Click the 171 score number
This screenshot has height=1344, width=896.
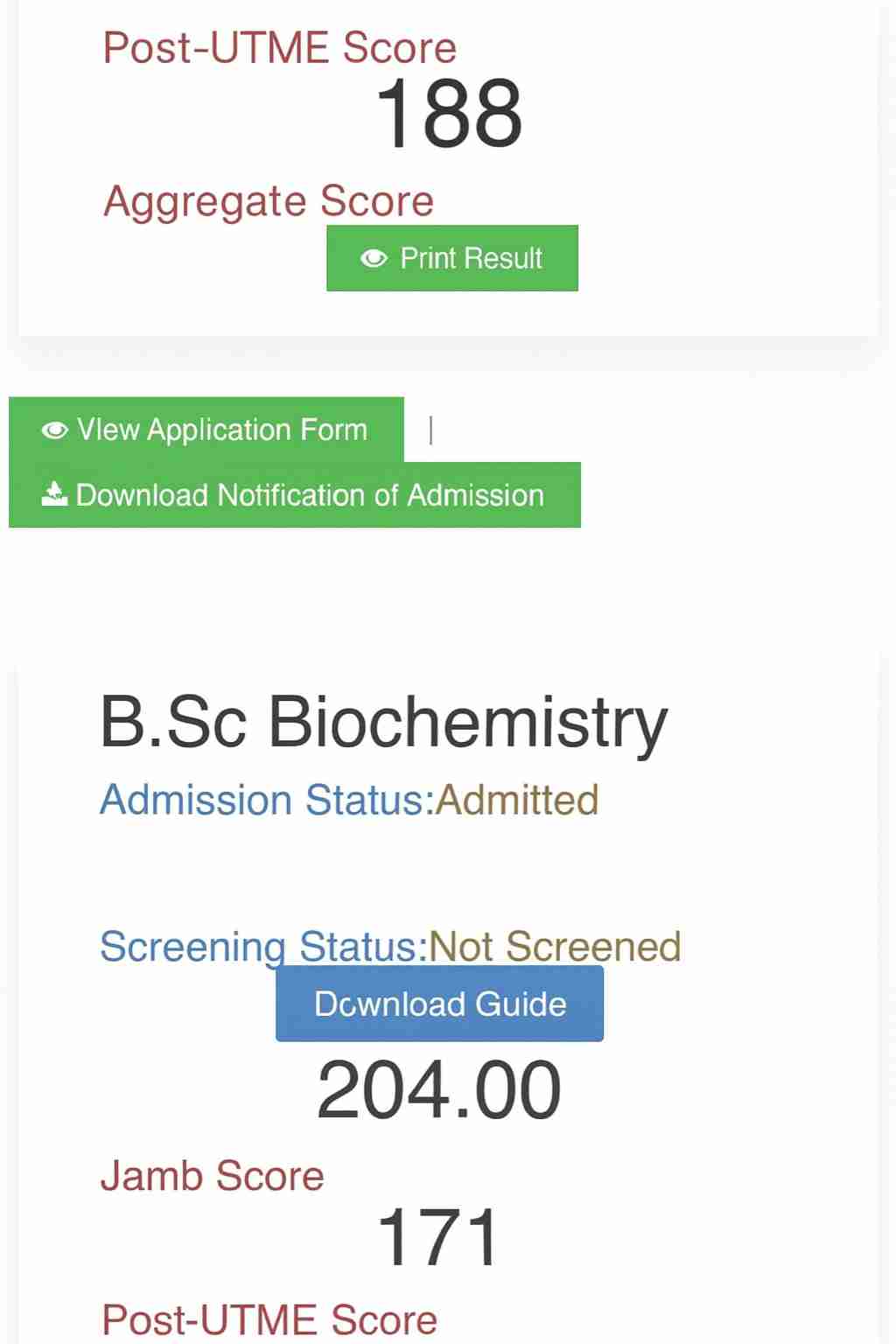438,1237
